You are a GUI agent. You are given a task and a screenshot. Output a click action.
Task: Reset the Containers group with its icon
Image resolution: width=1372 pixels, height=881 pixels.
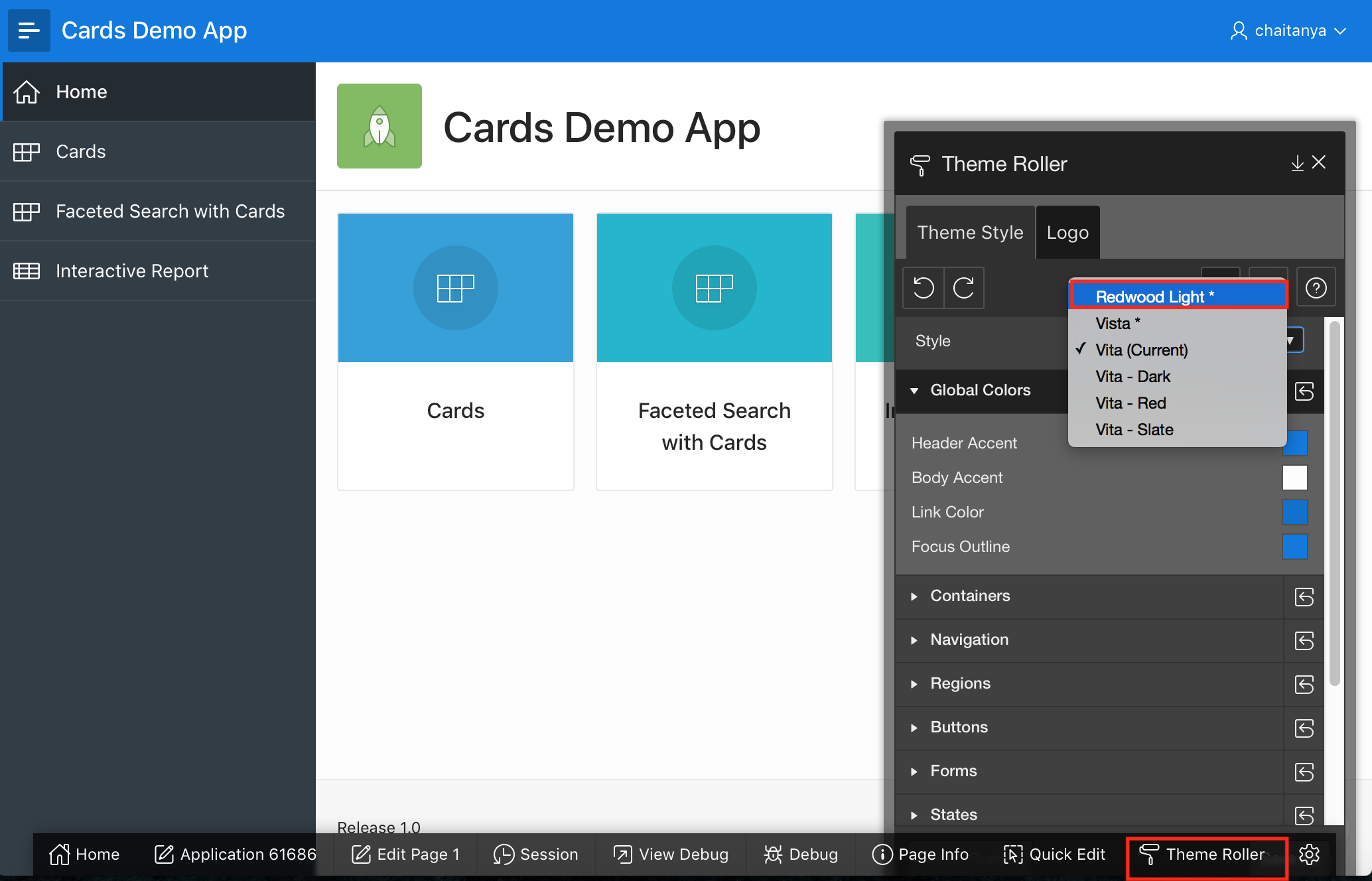(x=1304, y=597)
